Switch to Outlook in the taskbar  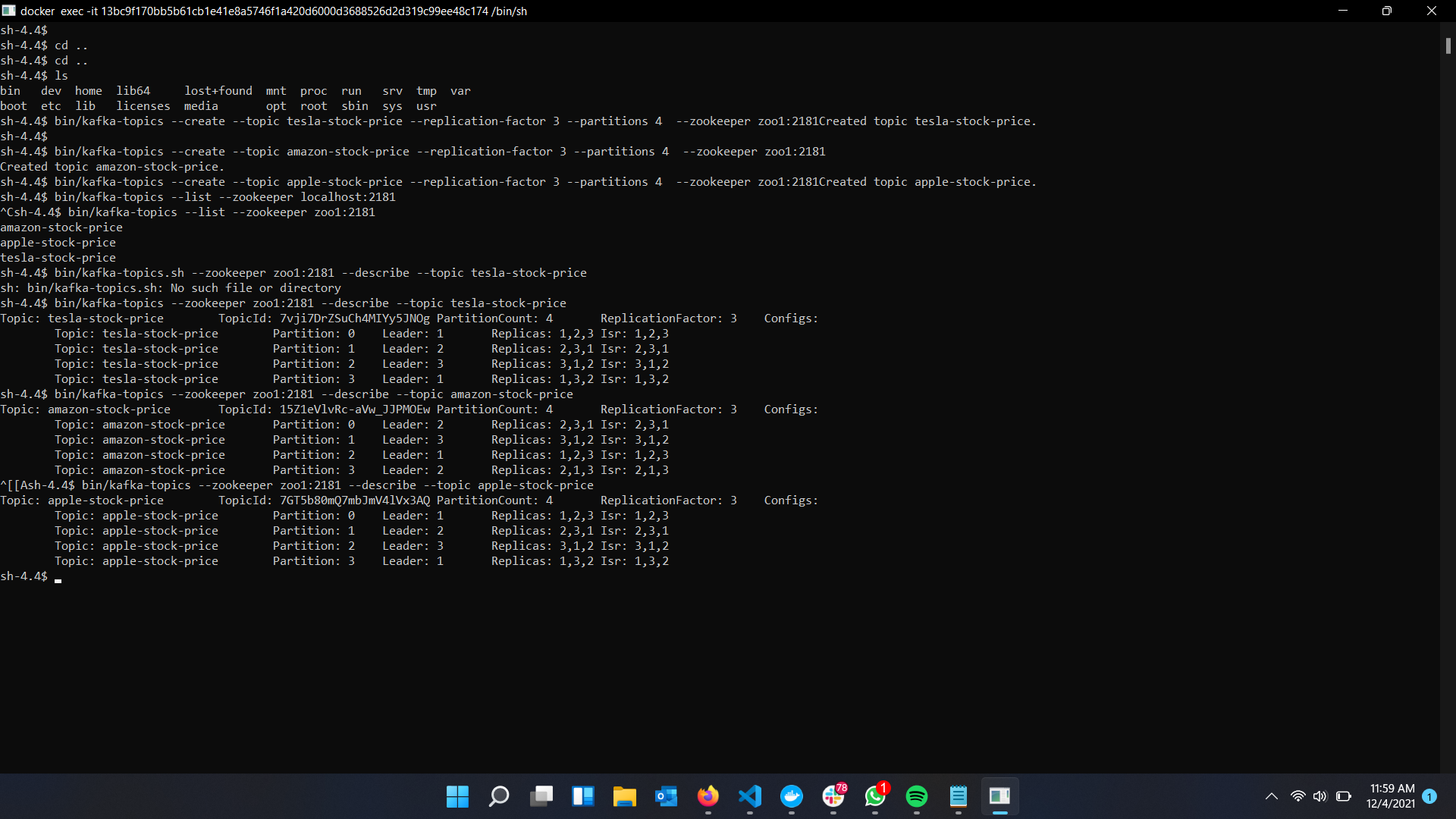(666, 796)
